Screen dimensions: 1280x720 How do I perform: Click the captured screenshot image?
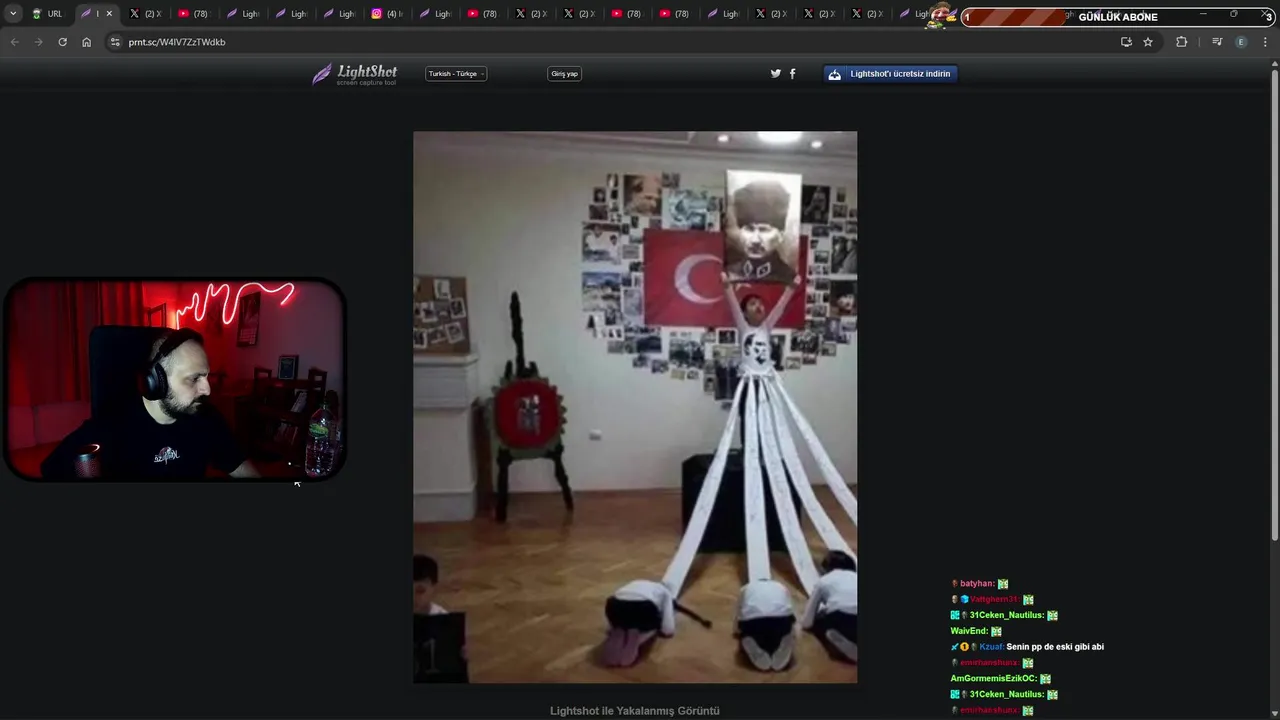pyautogui.click(x=635, y=407)
